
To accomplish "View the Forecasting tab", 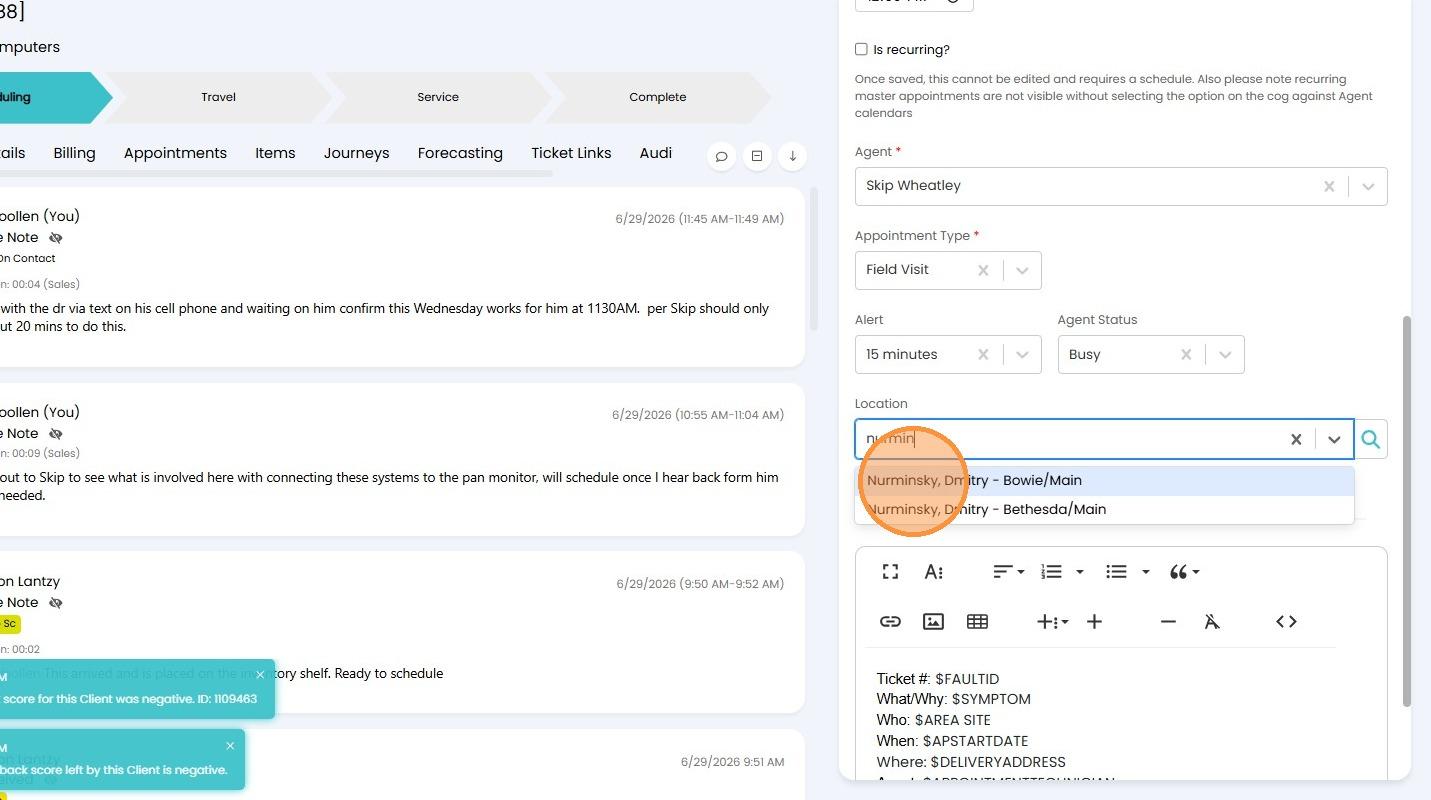I will tap(460, 153).
